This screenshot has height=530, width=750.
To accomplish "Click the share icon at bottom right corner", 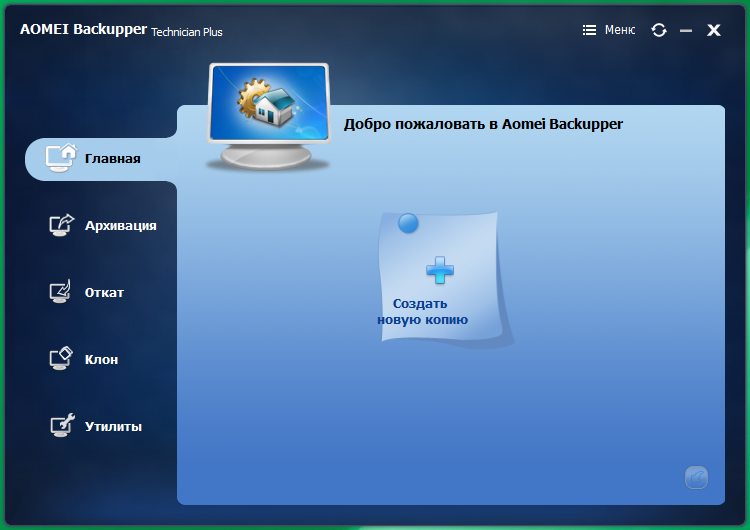I will pos(696,477).
